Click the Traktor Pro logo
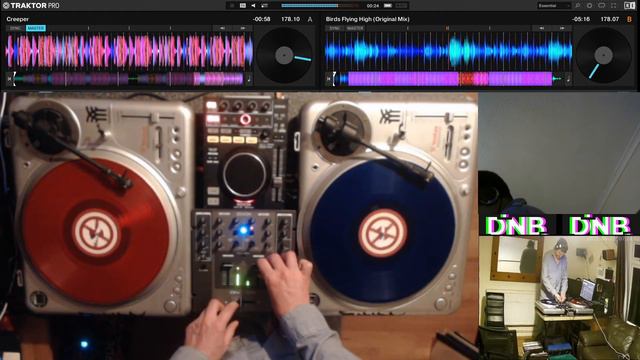This screenshot has height=360, width=640. click(31, 6)
